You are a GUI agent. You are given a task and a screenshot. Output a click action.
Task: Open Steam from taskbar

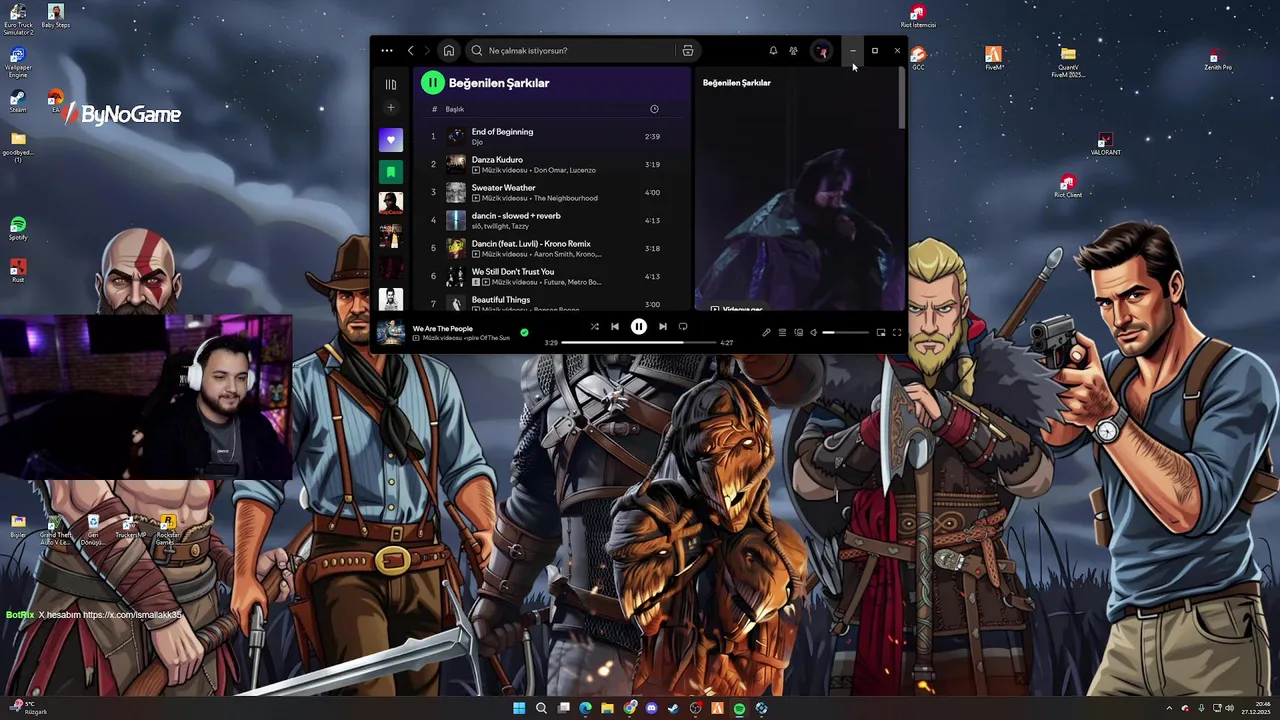point(673,708)
